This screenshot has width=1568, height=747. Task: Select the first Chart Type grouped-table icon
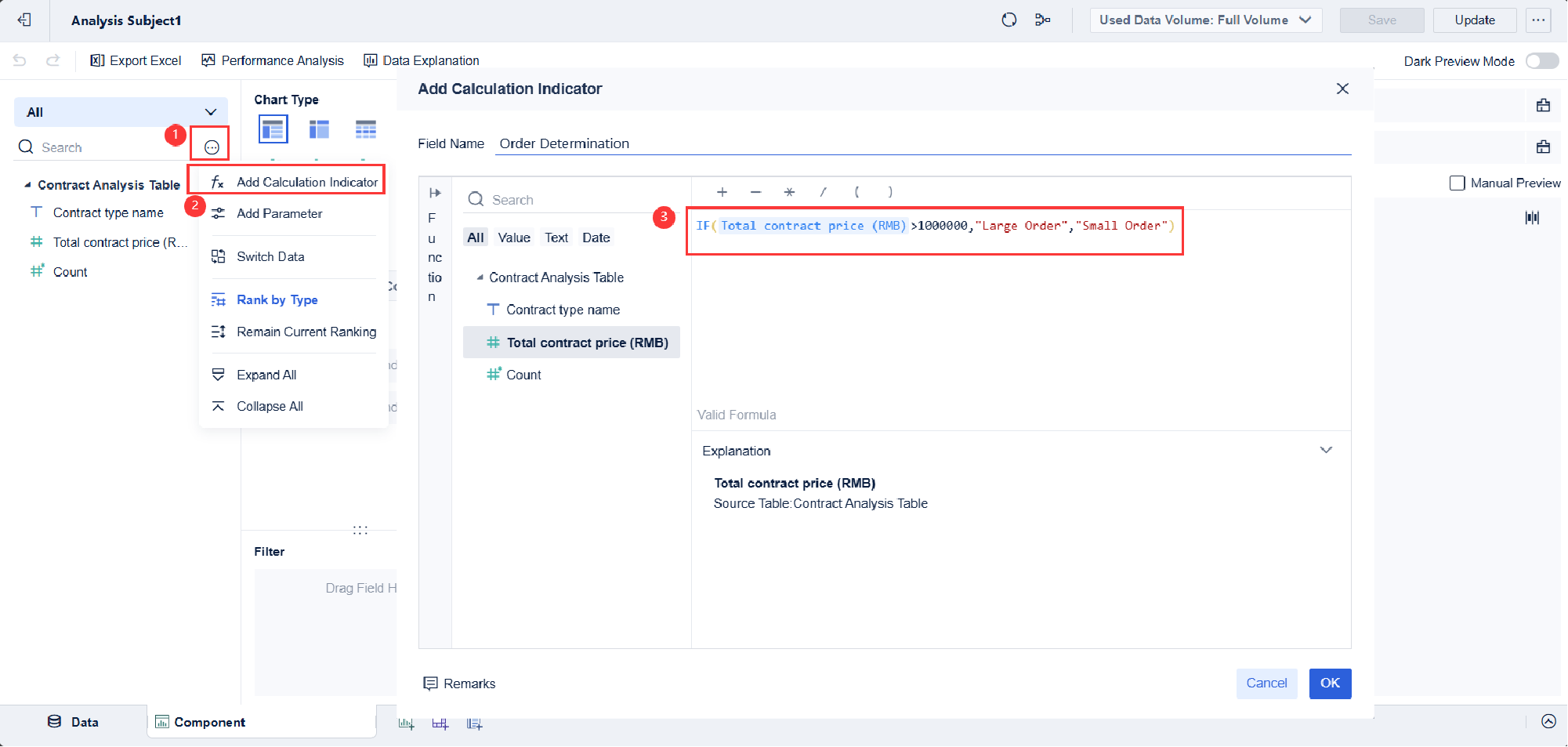(273, 129)
